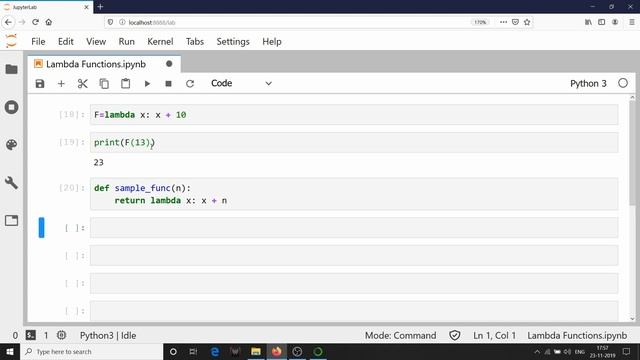640x360 pixels.
Task: Click cell containing F=lambda x: x + 10
Action: click(x=354, y=115)
